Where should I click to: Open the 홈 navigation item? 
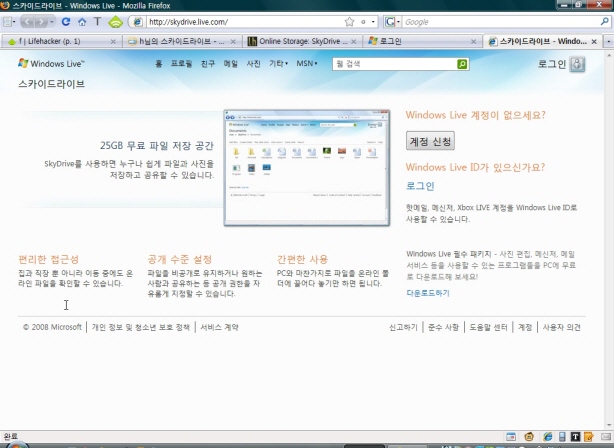(x=159, y=63)
